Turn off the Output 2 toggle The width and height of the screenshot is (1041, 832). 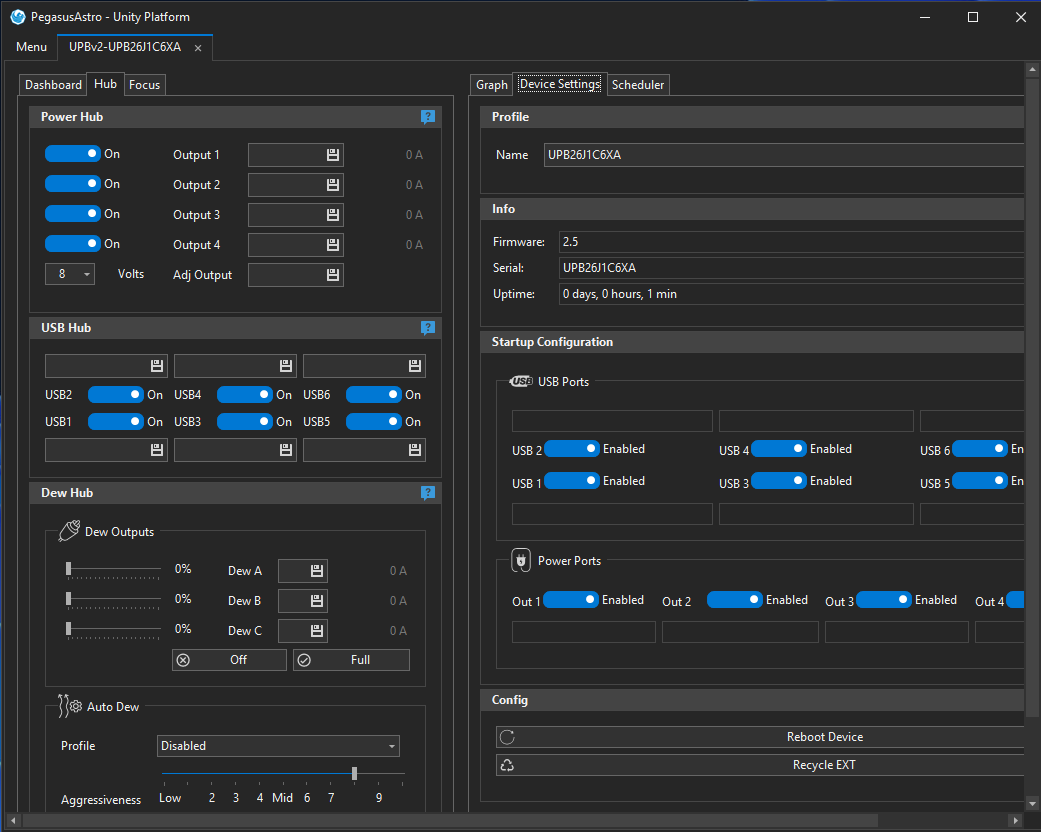click(x=73, y=183)
